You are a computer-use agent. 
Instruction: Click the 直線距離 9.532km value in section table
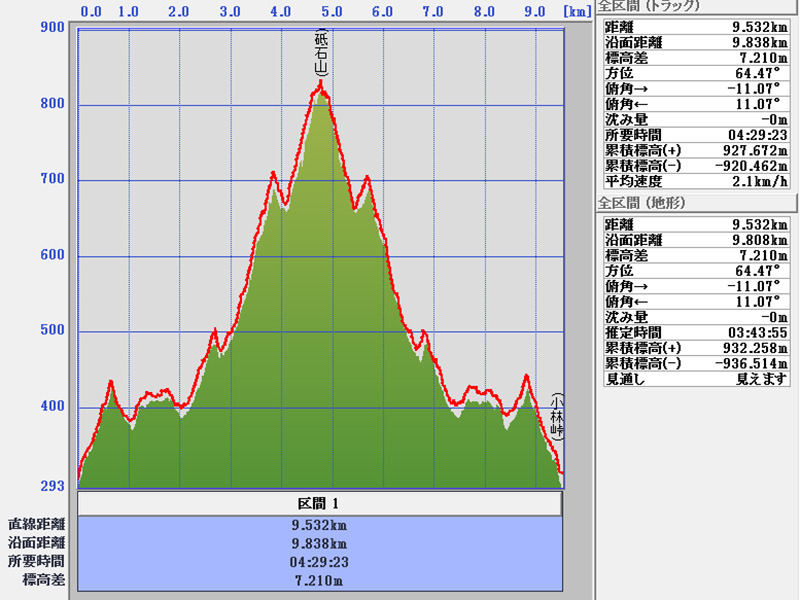pos(320,523)
